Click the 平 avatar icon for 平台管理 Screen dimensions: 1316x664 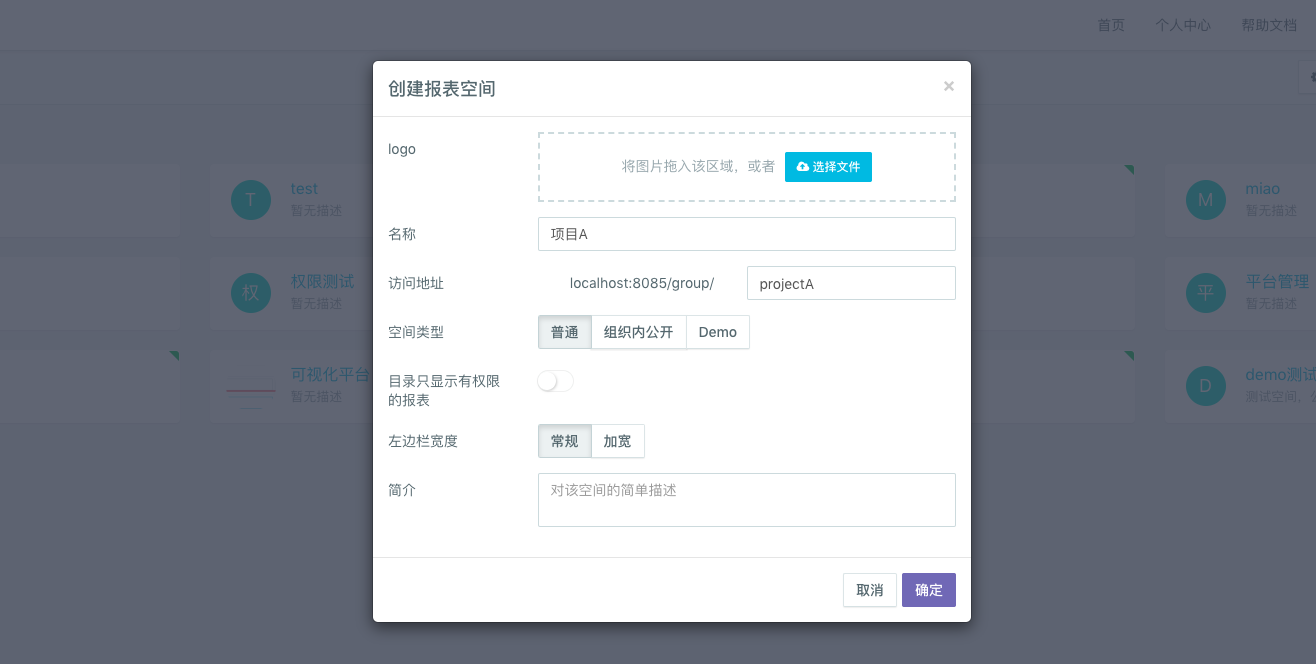pyautogui.click(x=1205, y=293)
